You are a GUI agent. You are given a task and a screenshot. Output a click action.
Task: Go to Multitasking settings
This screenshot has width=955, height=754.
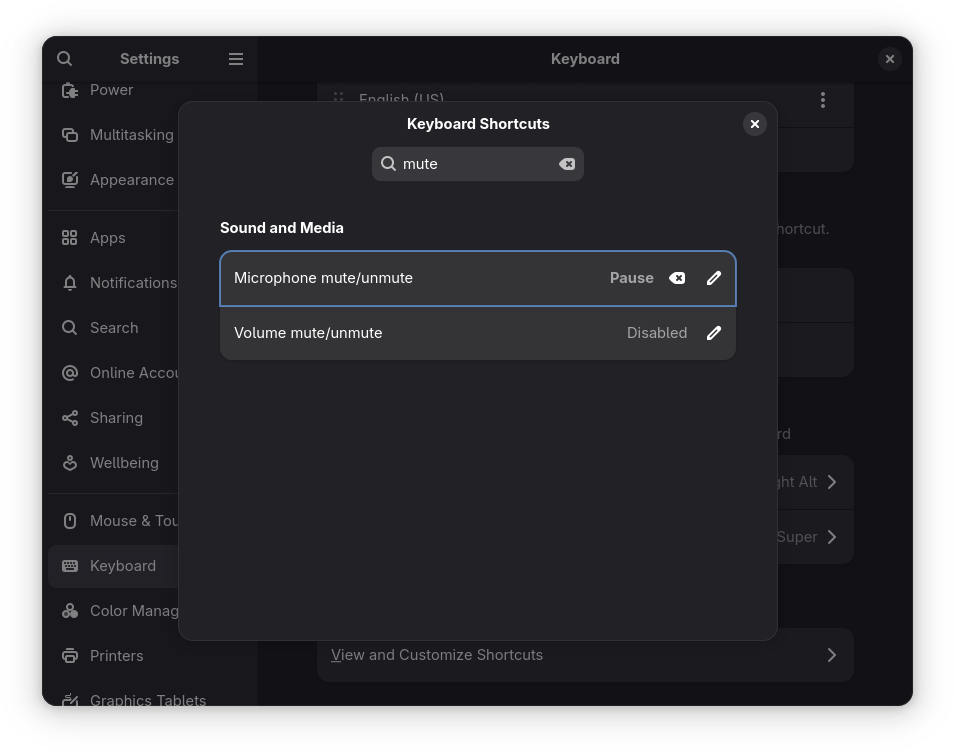(130, 135)
